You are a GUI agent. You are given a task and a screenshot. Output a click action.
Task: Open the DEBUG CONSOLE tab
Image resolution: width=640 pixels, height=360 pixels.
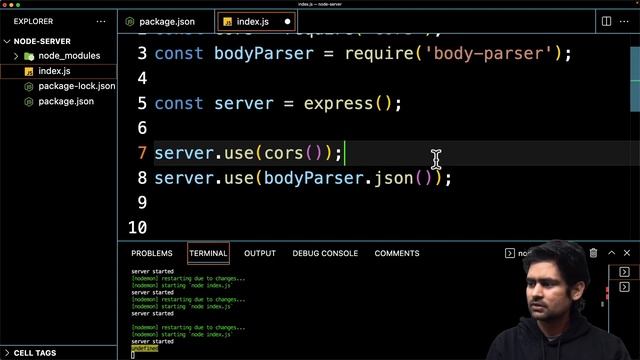click(325, 253)
